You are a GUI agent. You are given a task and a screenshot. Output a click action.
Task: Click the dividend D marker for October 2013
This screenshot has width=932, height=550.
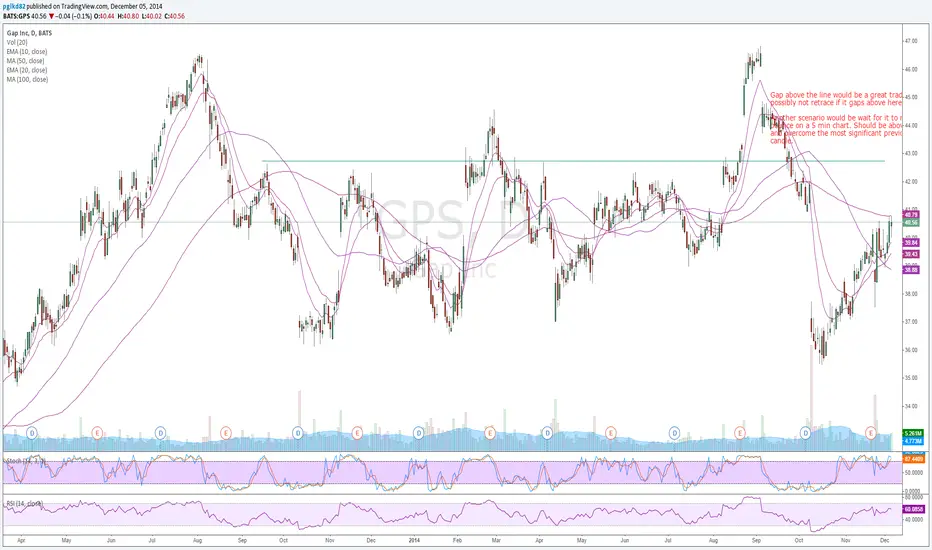298,433
